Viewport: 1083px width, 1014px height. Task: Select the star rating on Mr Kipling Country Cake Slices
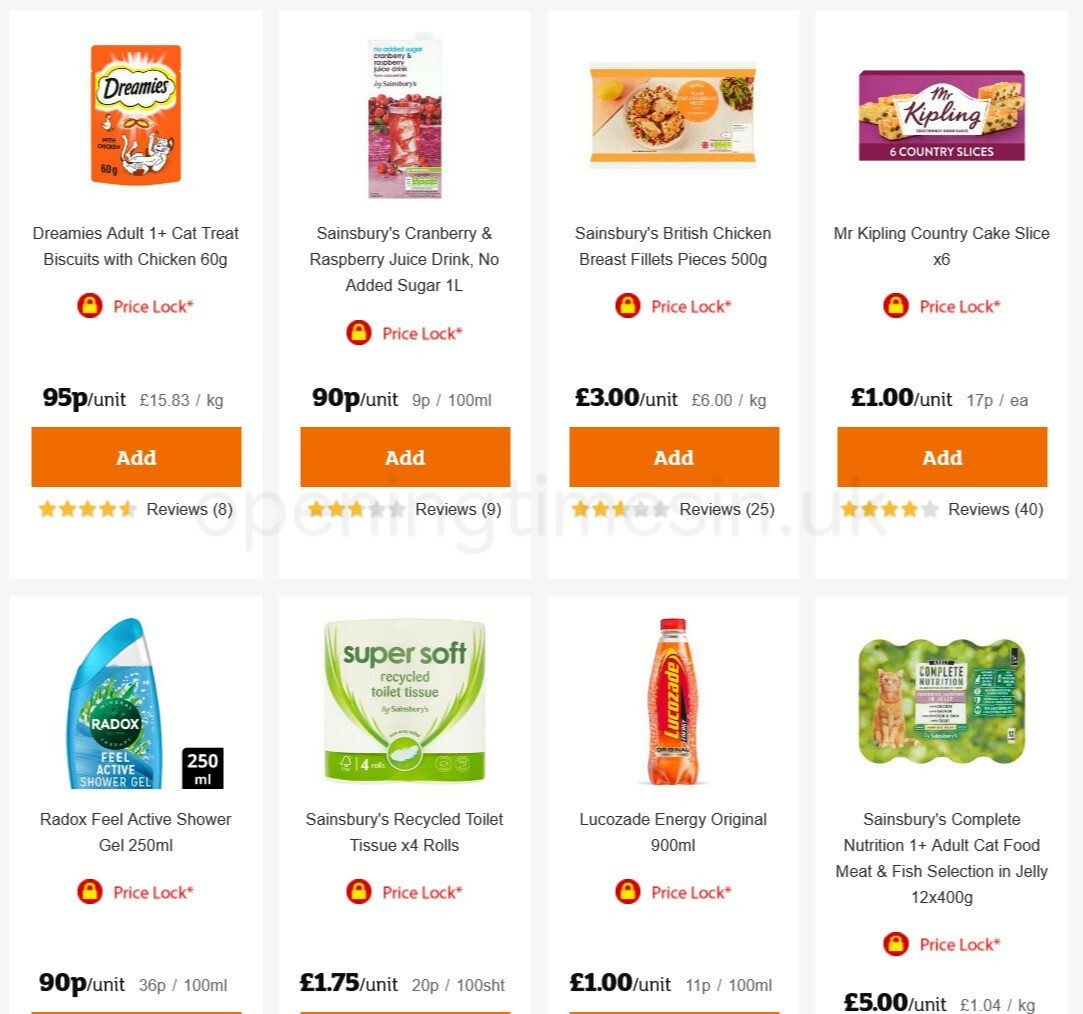pos(890,509)
